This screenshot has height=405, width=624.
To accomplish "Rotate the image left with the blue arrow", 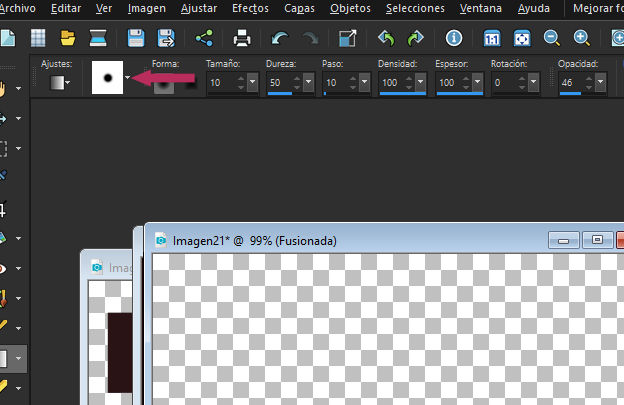I will tap(386, 38).
